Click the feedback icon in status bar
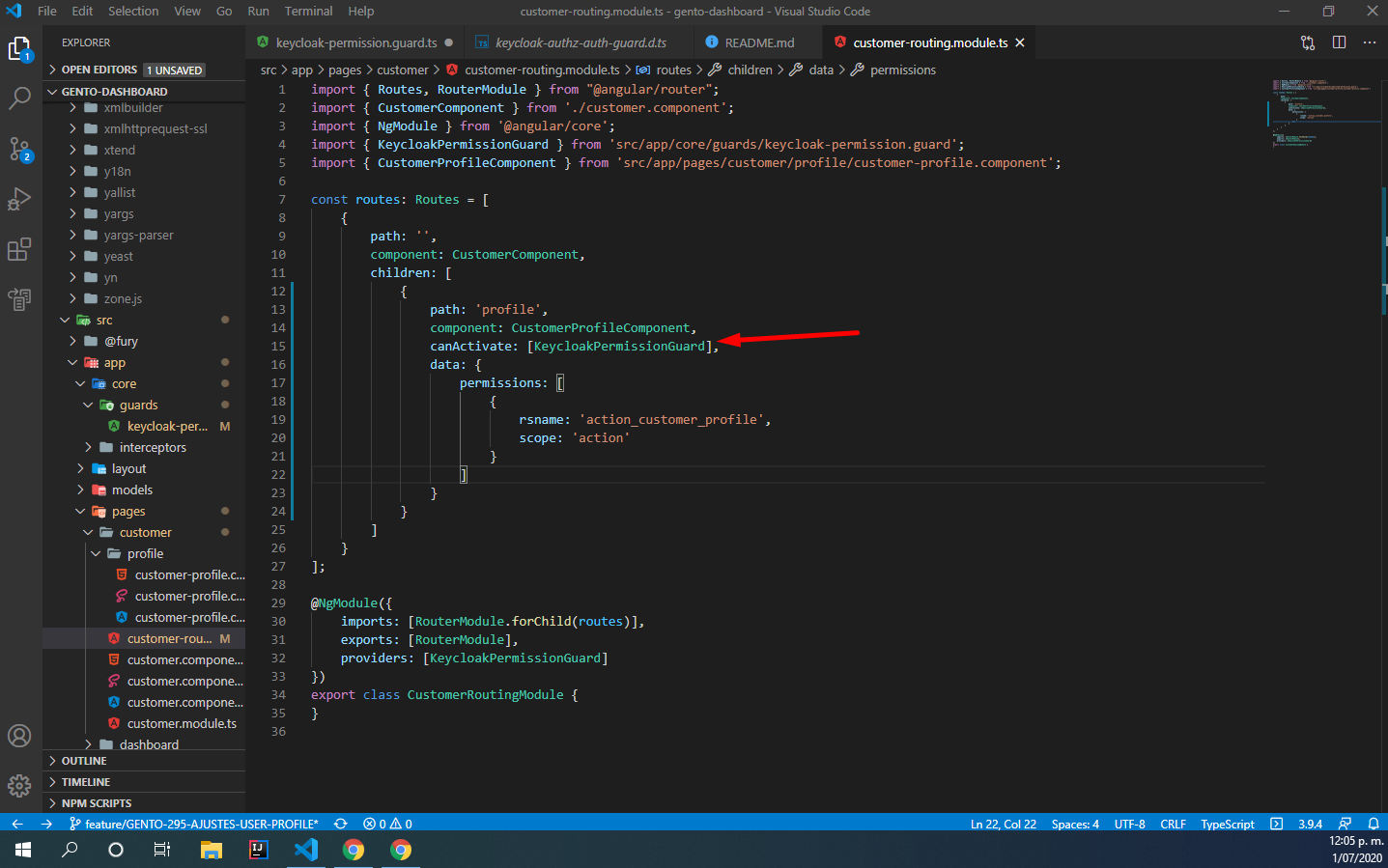 coord(1345,824)
